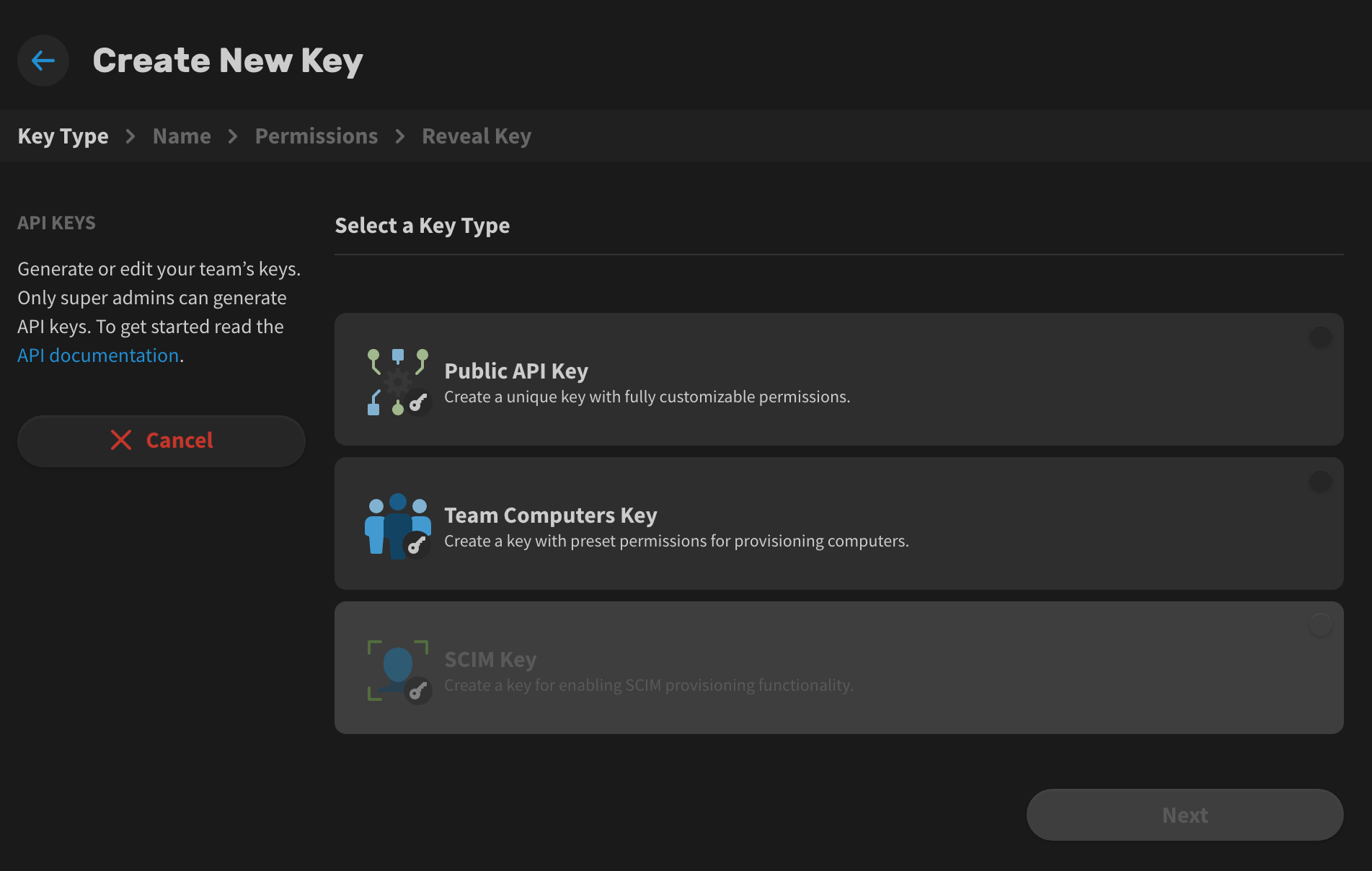This screenshot has width=1372, height=871.
Task: Go to the Name step tab
Action: [x=182, y=136]
